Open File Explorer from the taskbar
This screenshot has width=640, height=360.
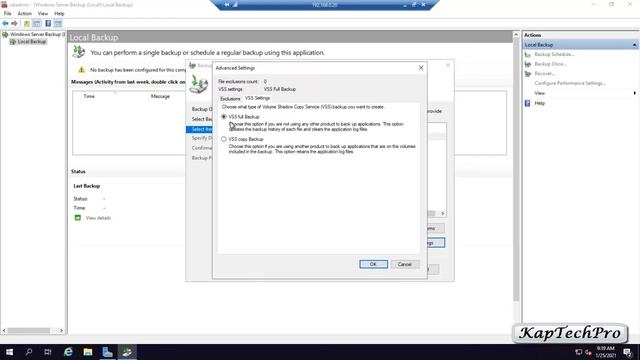coord(88,352)
